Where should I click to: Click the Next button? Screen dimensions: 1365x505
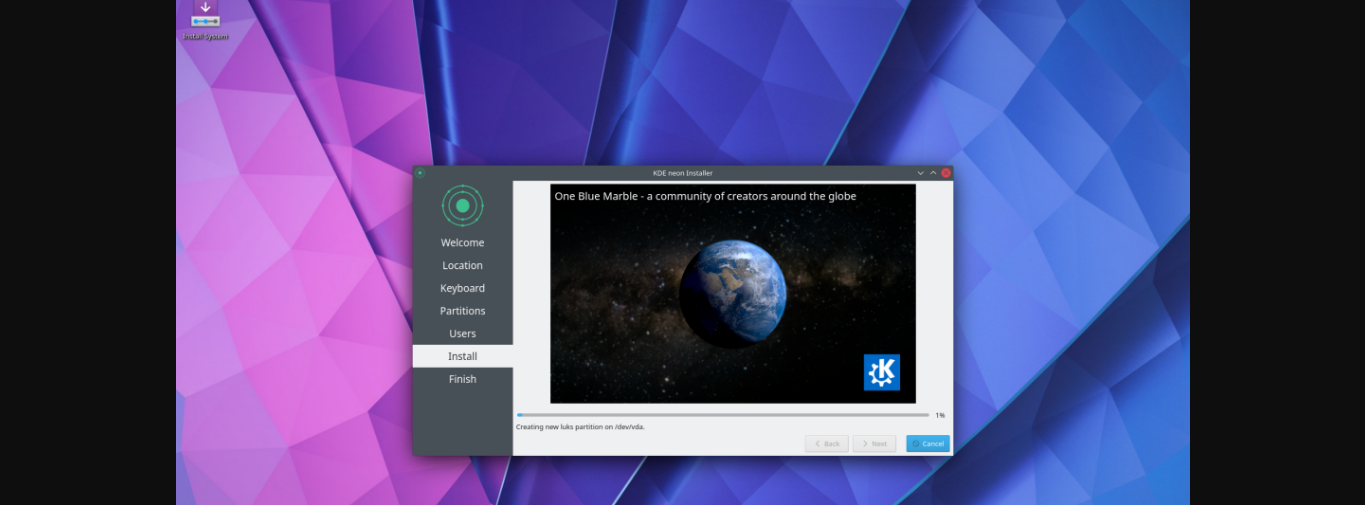pos(874,443)
